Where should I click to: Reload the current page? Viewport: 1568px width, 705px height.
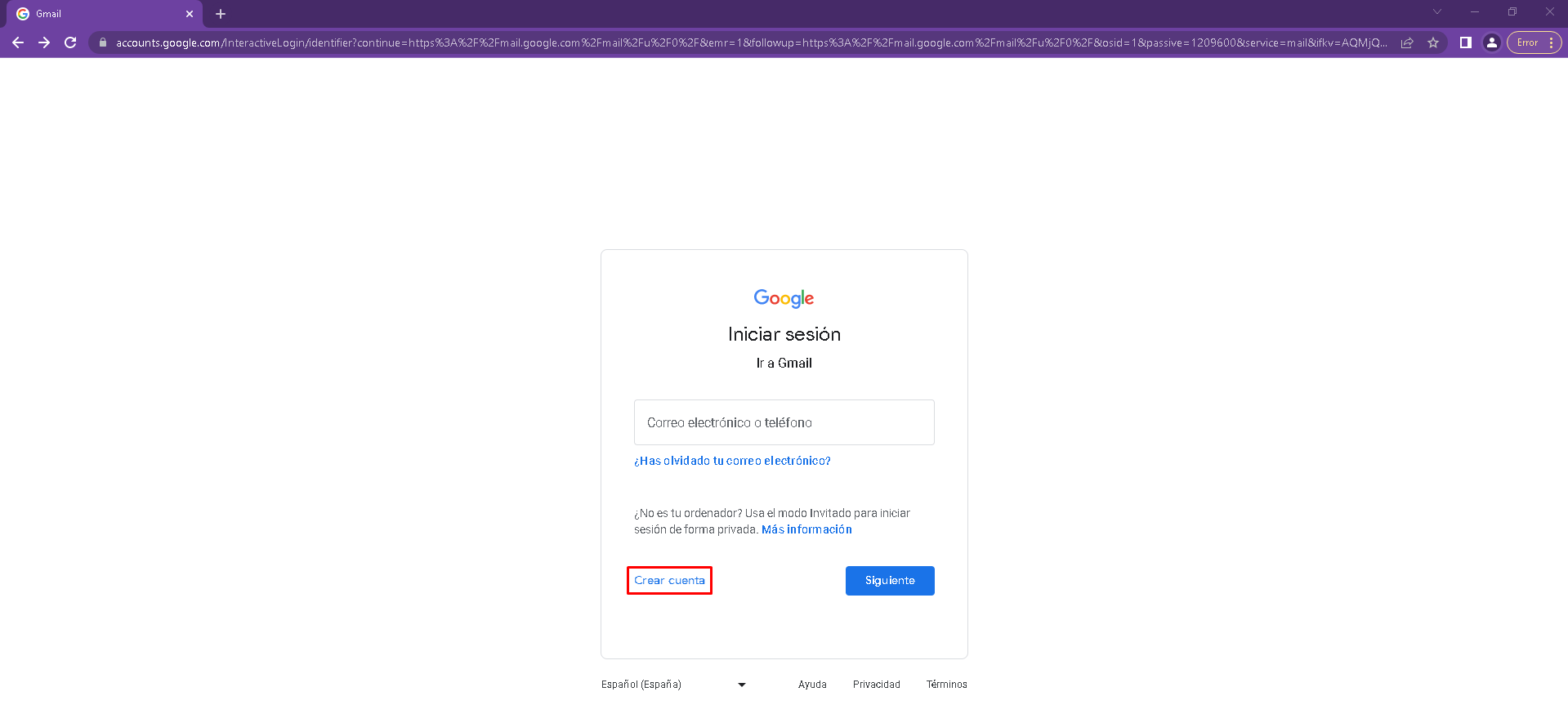70,42
